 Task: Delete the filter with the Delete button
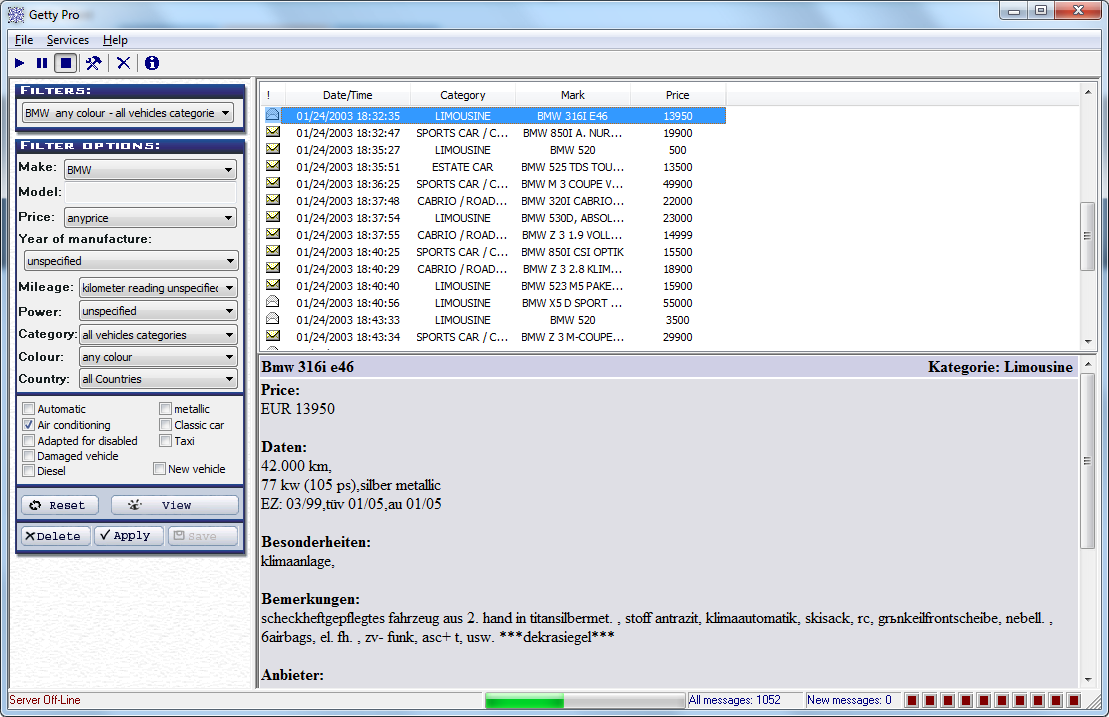55,536
